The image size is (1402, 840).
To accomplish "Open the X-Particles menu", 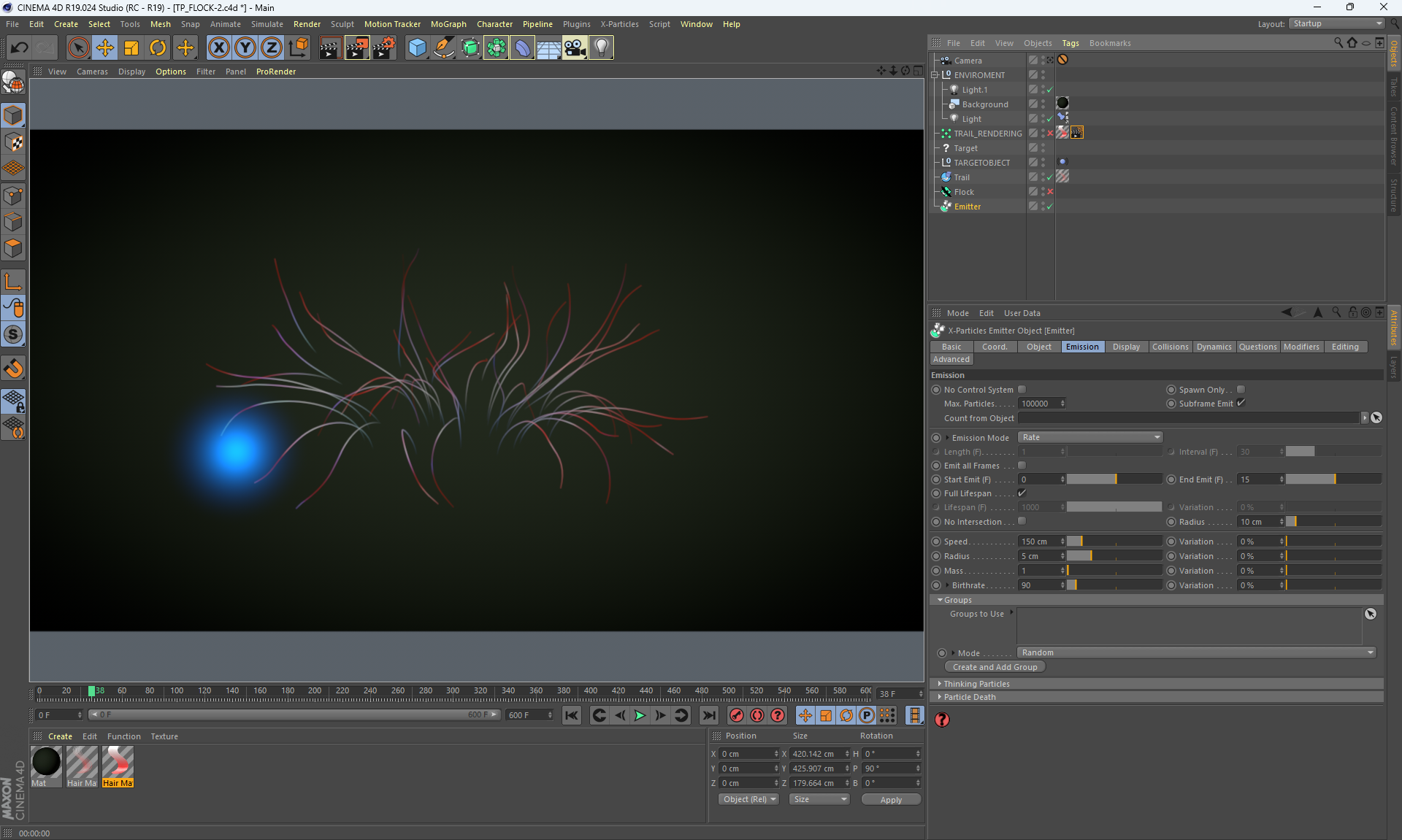I will (x=619, y=24).
